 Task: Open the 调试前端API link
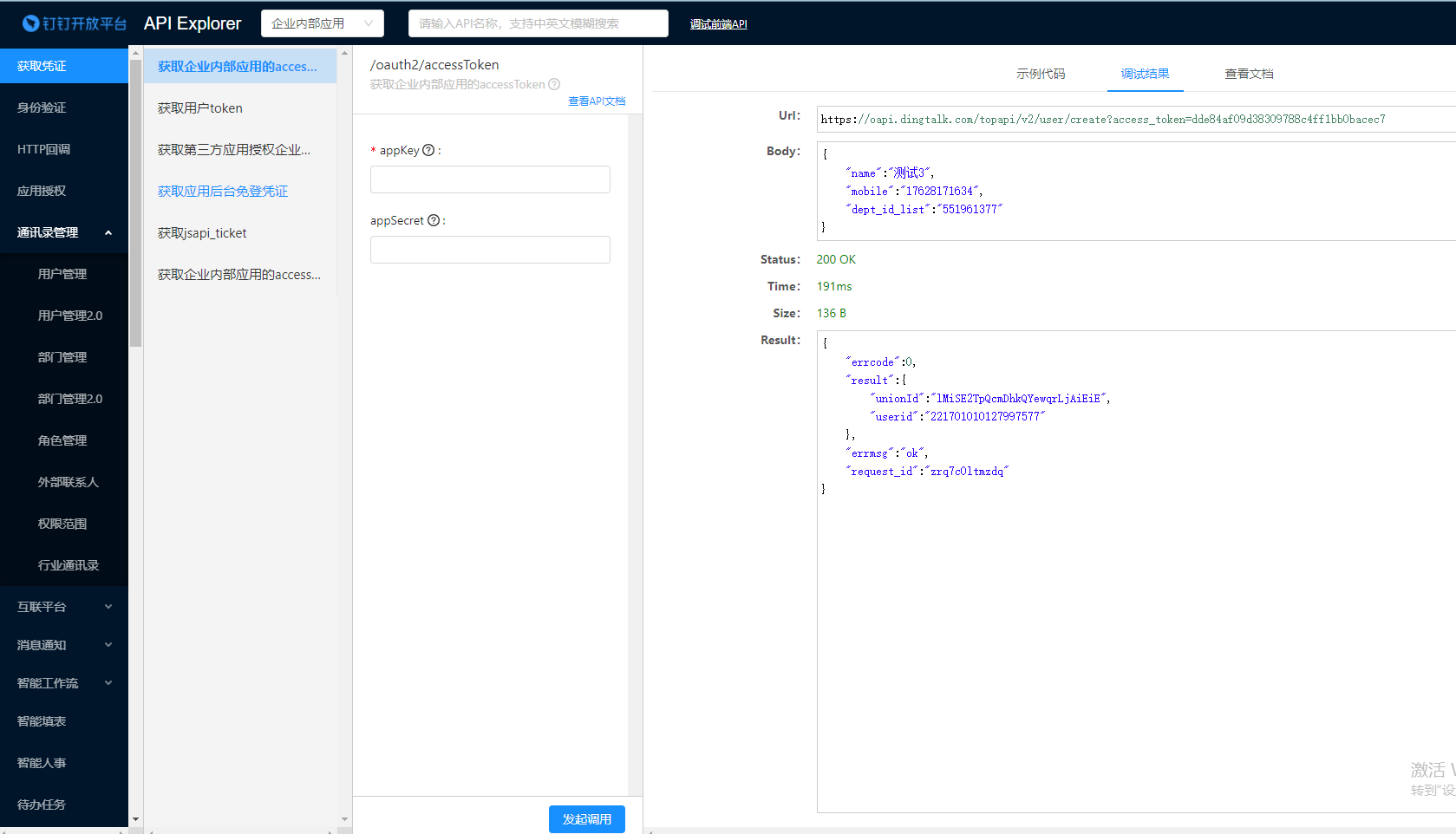pos(718,24)
